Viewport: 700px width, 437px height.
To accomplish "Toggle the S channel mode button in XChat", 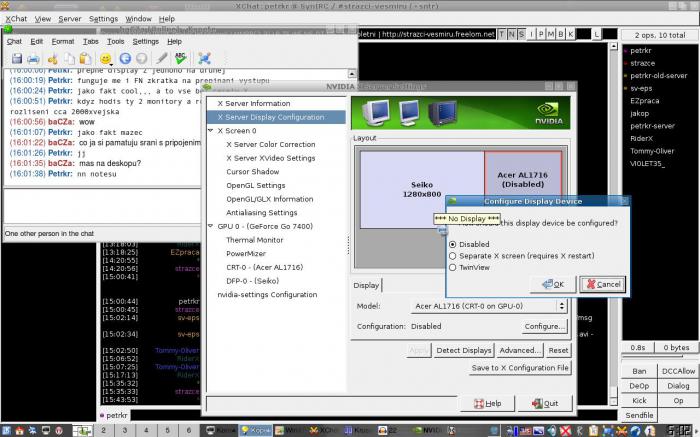I will tap(521, 34).
